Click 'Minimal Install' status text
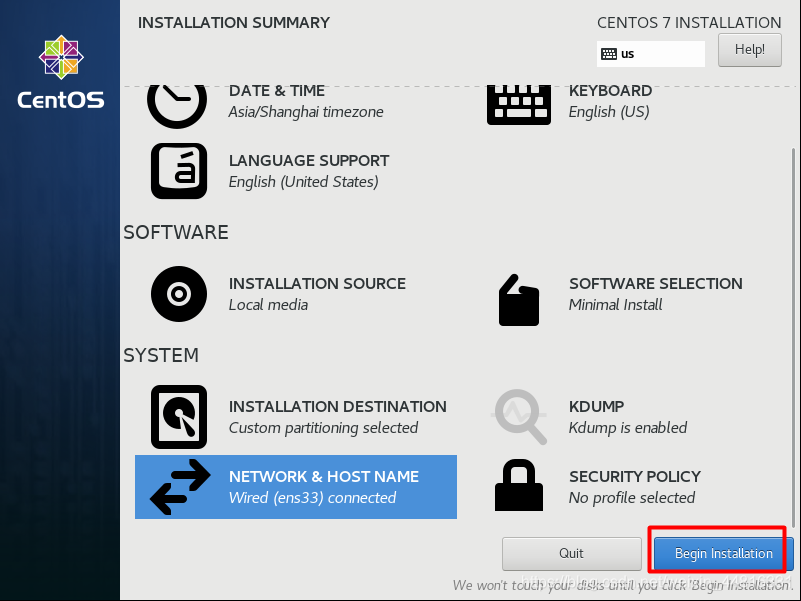 [616, 305]
